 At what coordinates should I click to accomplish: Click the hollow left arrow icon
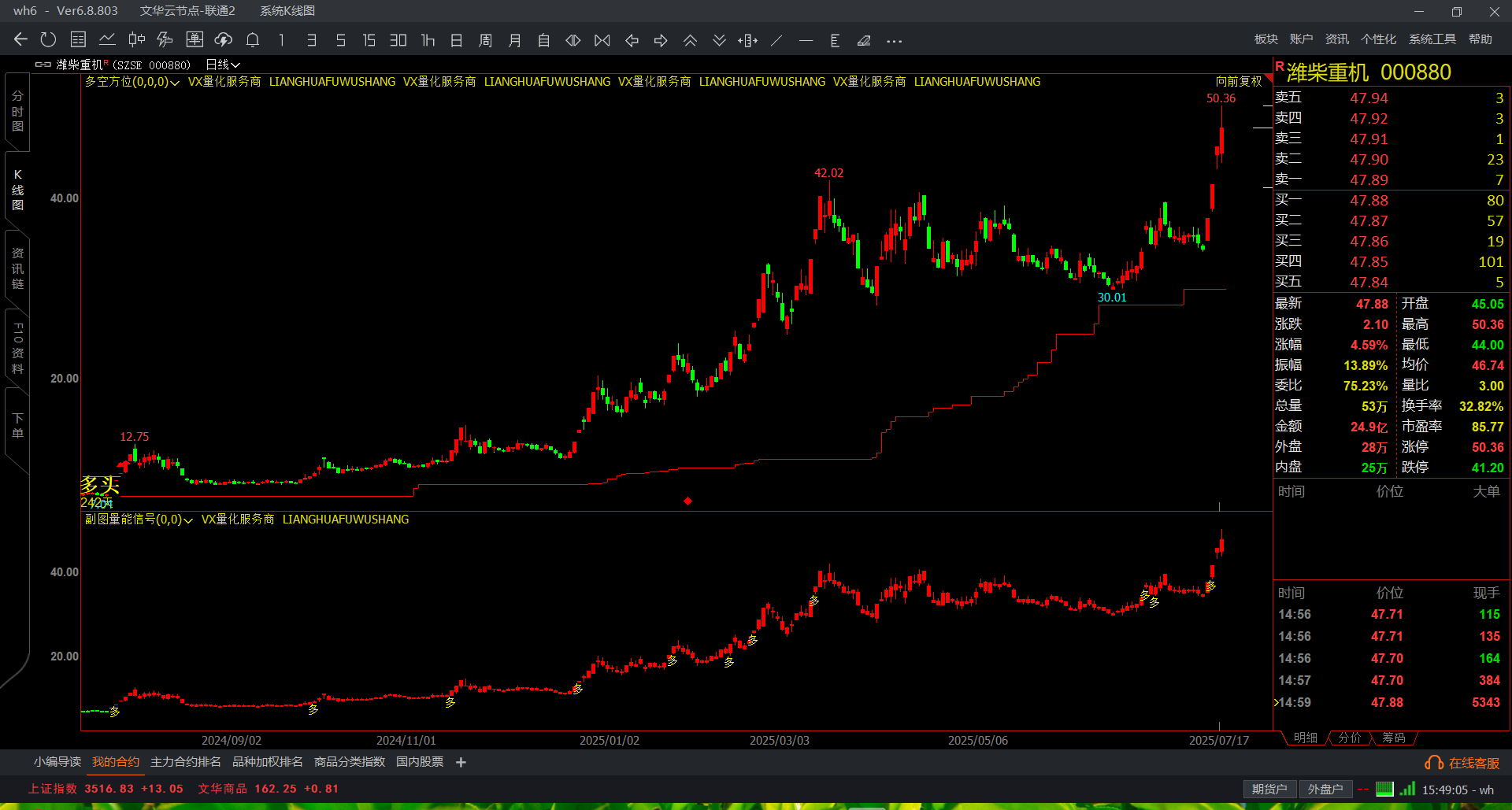(632, 40)
